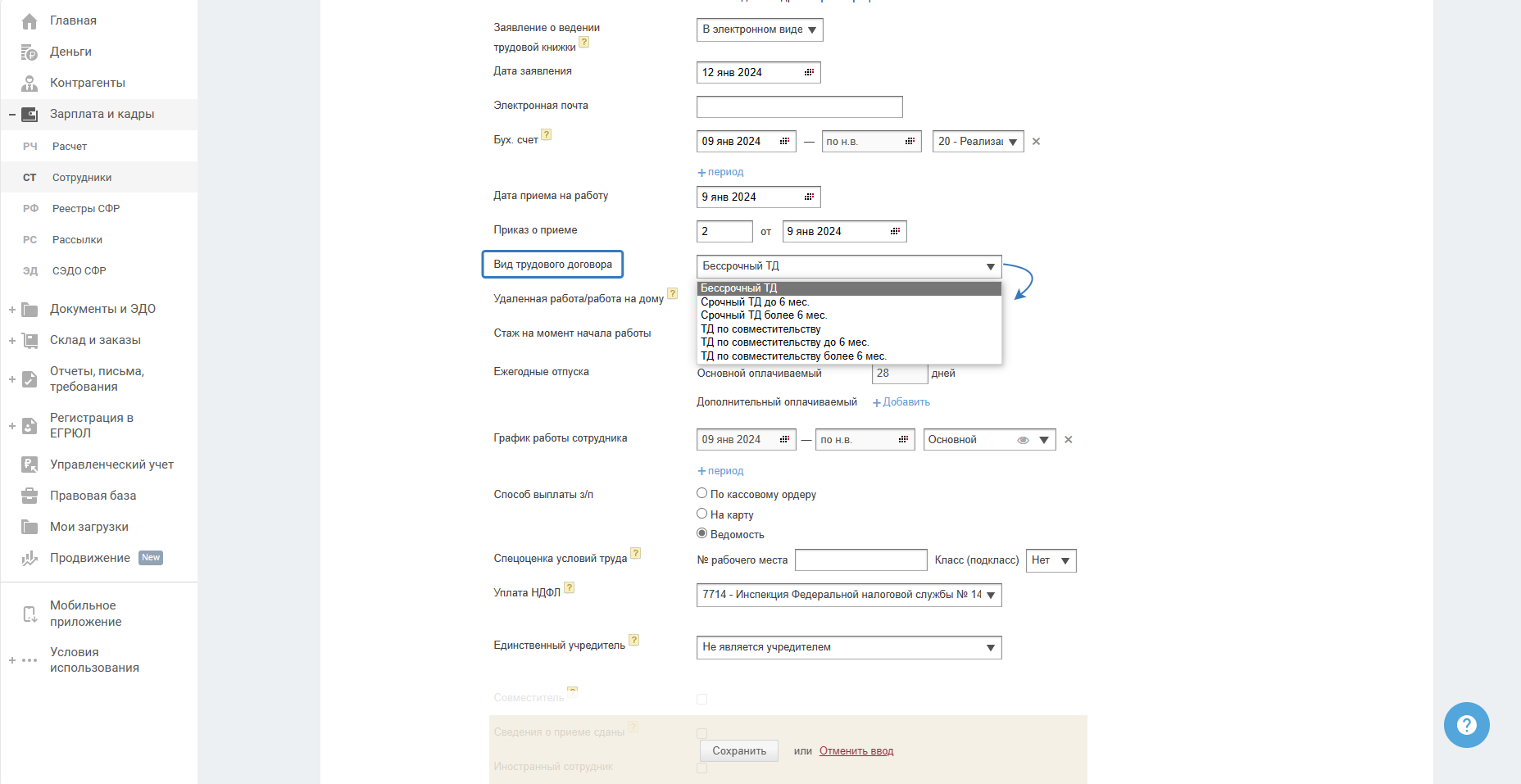Image resolution: width=1521 pixels, height=784 pixels.
Task: Click help icon beside Уплата НДФЛ
Action: click(x=570, y=587)
